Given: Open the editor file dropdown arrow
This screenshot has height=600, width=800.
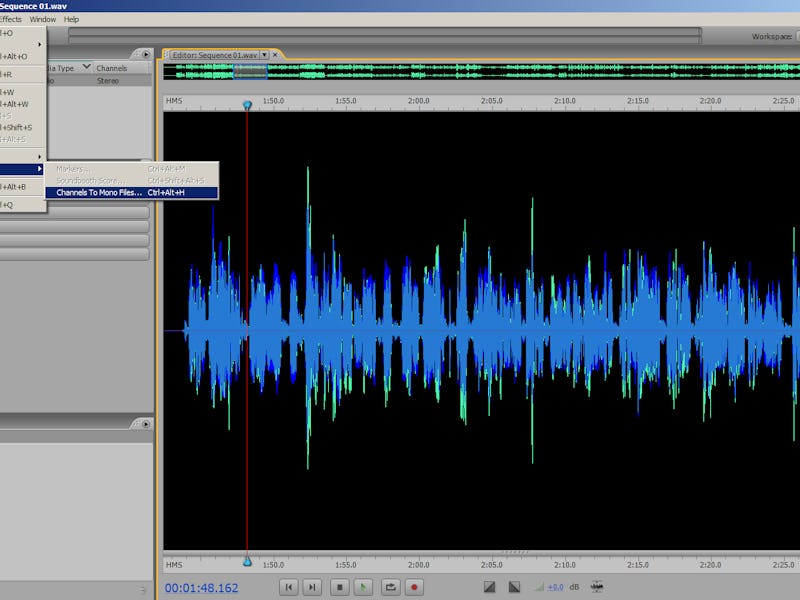Looking at the screenshot, I should [265, 55].
